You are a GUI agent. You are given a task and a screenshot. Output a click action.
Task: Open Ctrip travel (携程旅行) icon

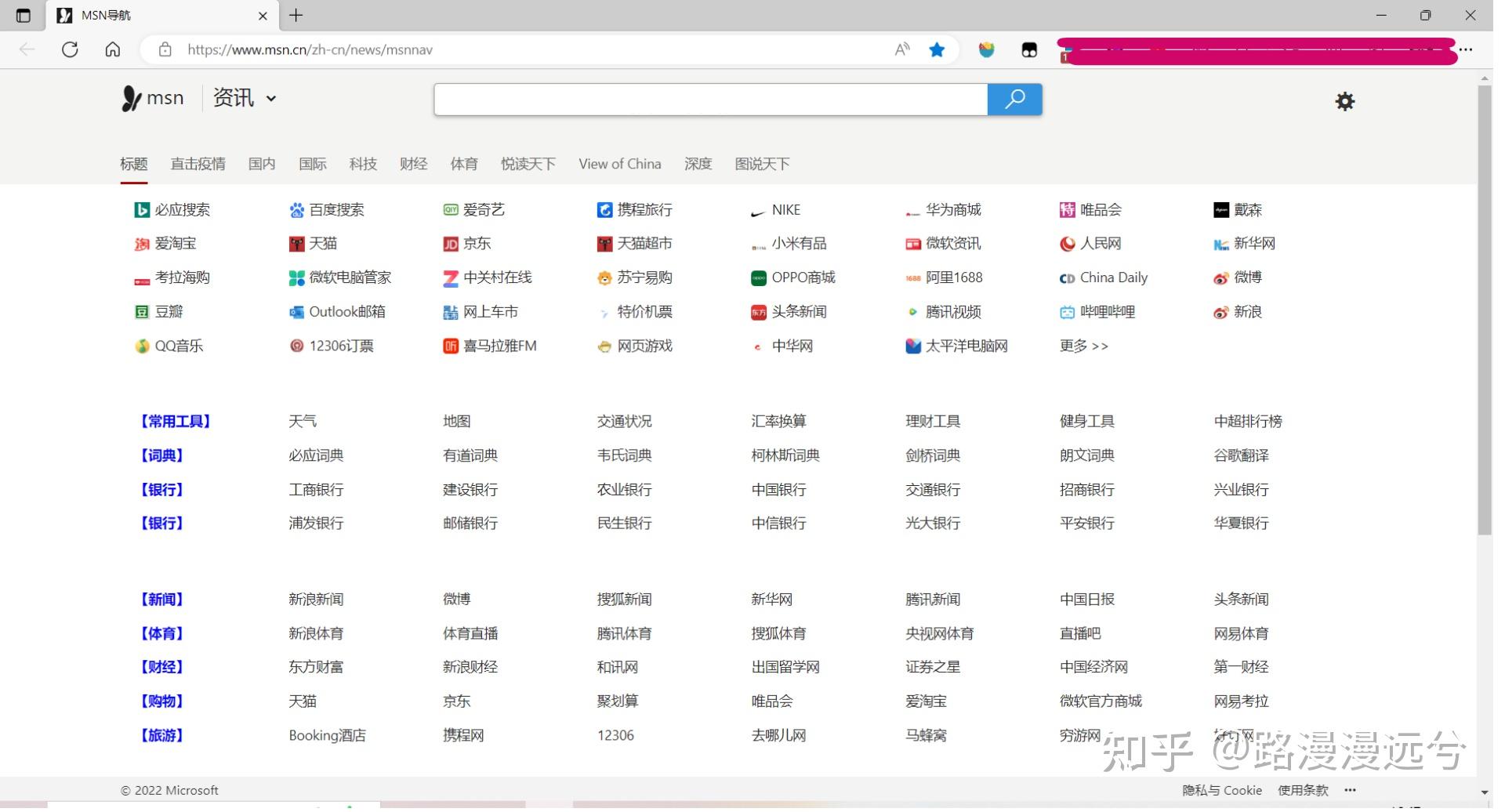pyautogui.click(x=608, y=211)
